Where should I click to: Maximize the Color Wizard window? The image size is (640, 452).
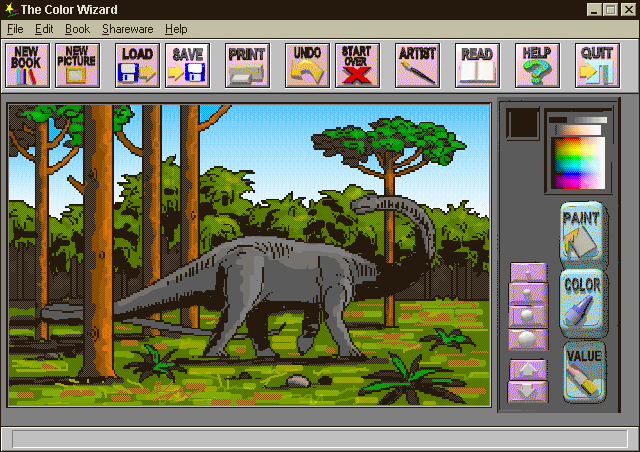(x=611, y=9)
